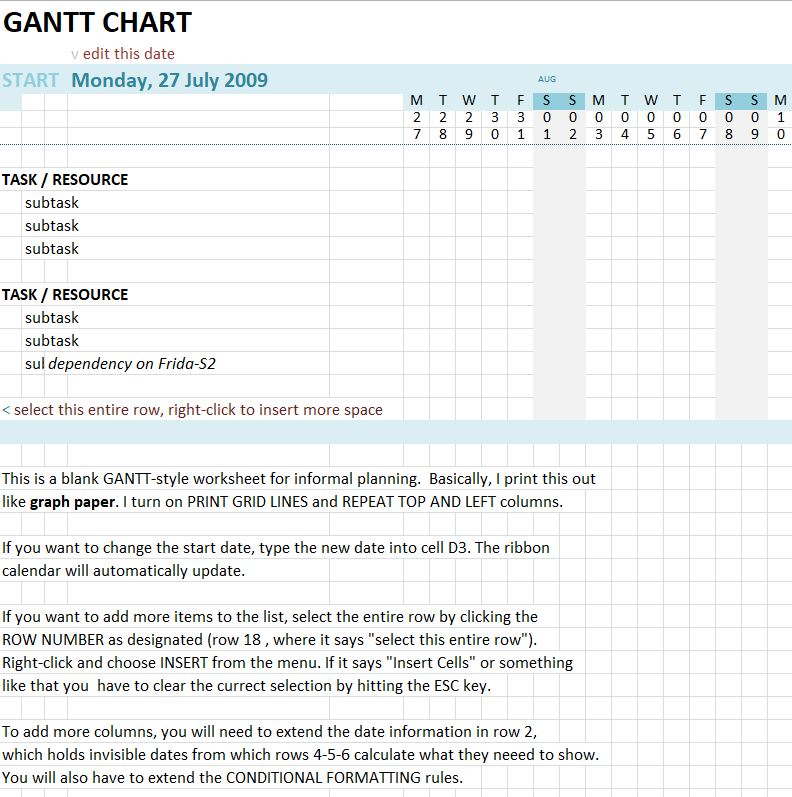Select the second TASK / RESOURCE heading
This screenshot has height=797, width=792.
tap(65, 295)
